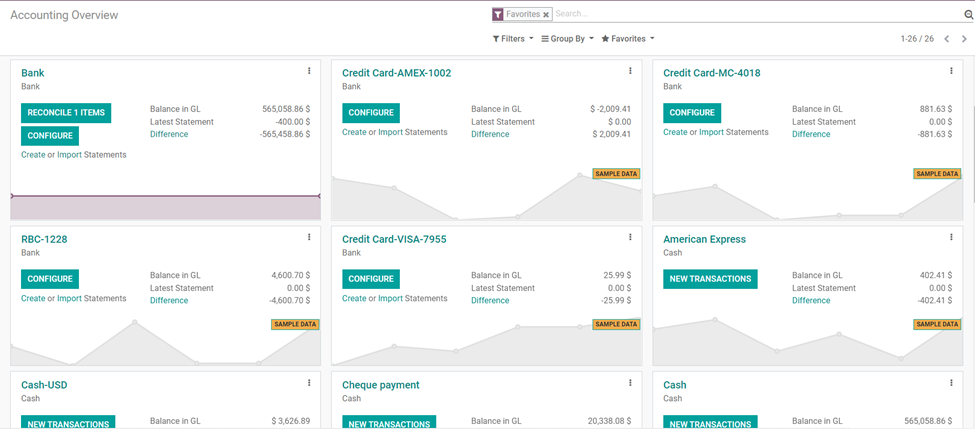
Task: Open the Favorites dropdown menu
Action: tap(627, 39)
